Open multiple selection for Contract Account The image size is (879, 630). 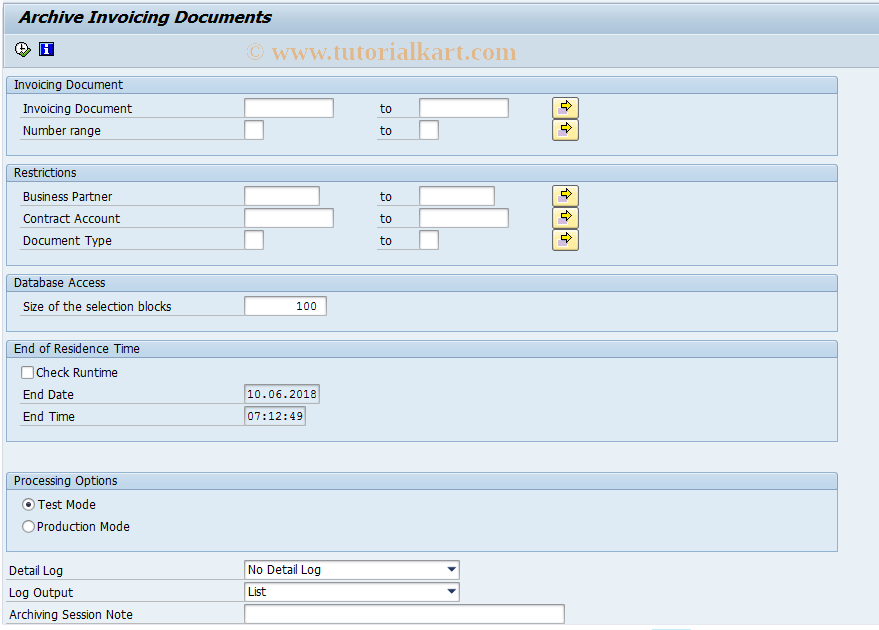pyautogui.click(x=565, y=217)
